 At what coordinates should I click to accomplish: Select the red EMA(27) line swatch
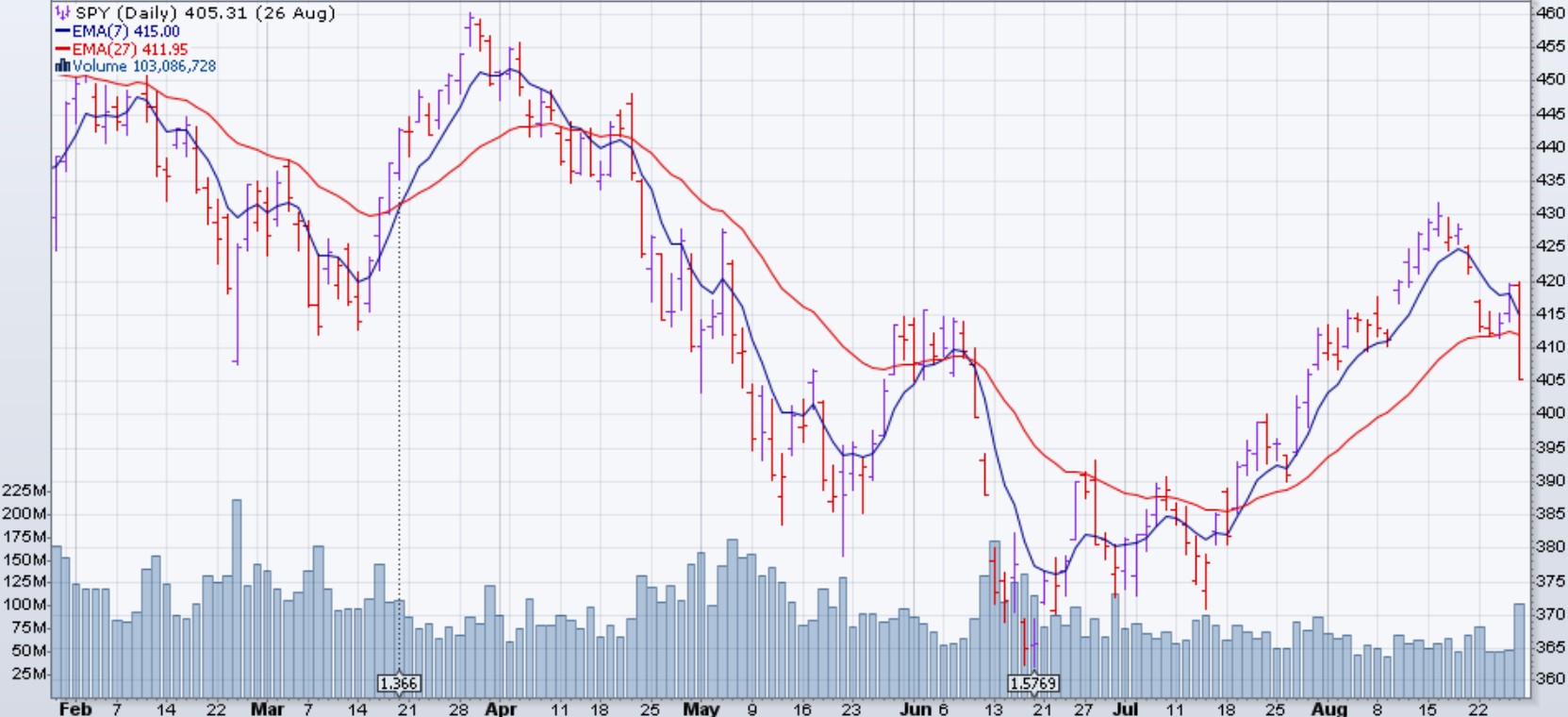63,49
